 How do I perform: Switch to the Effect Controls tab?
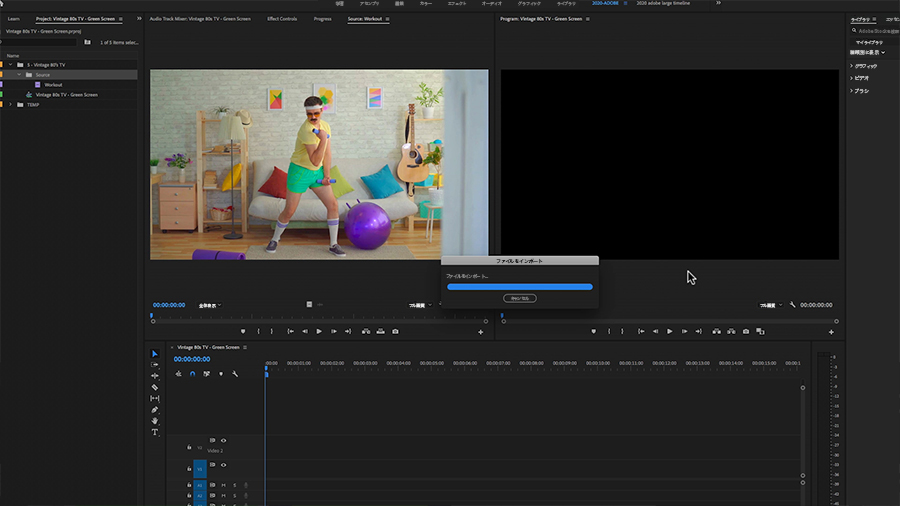coord(282,19)
